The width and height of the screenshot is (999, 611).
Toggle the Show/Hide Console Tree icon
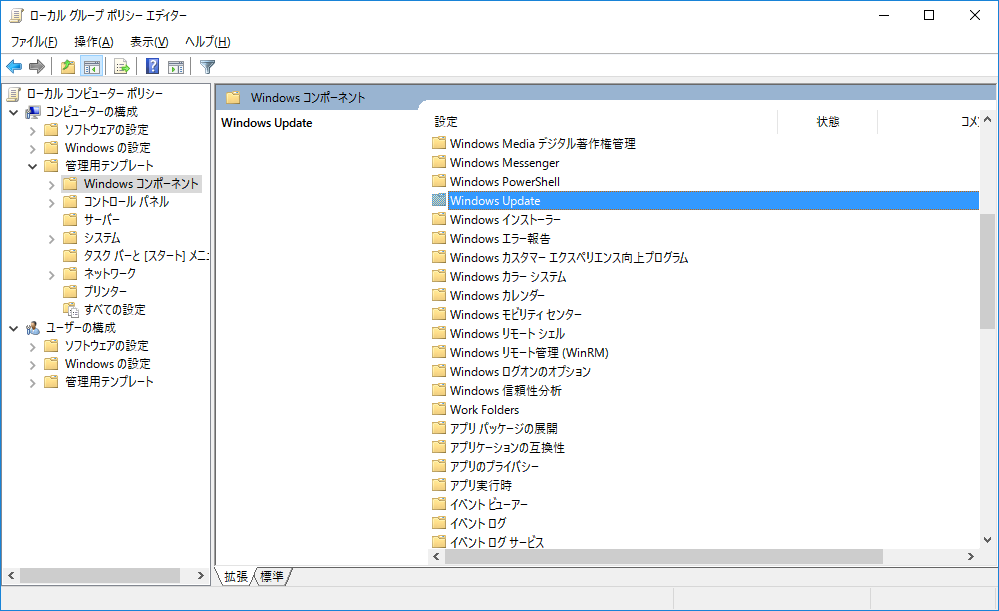click(92, 66)
